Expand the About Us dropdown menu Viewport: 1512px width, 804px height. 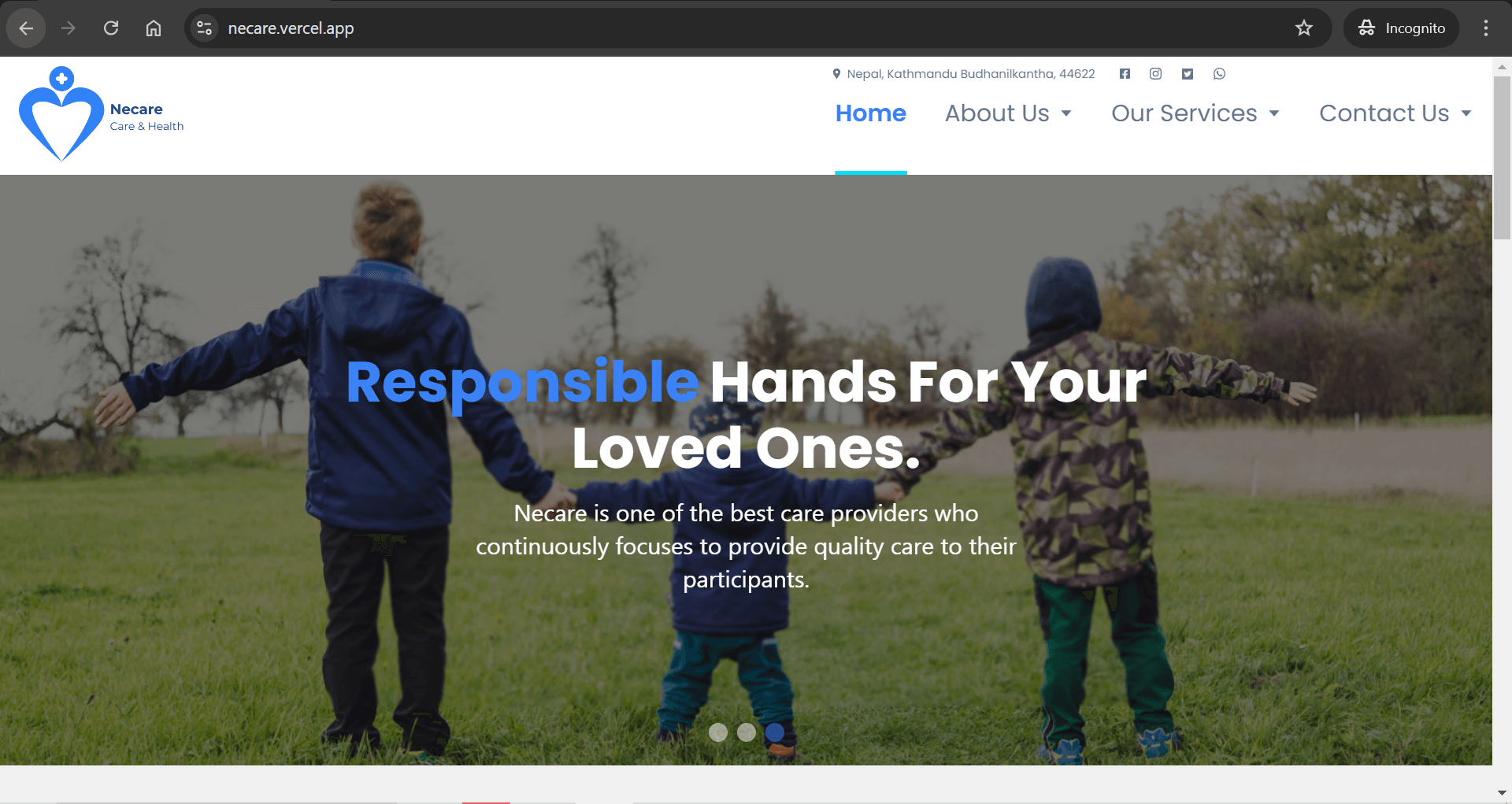point(1009,113)
